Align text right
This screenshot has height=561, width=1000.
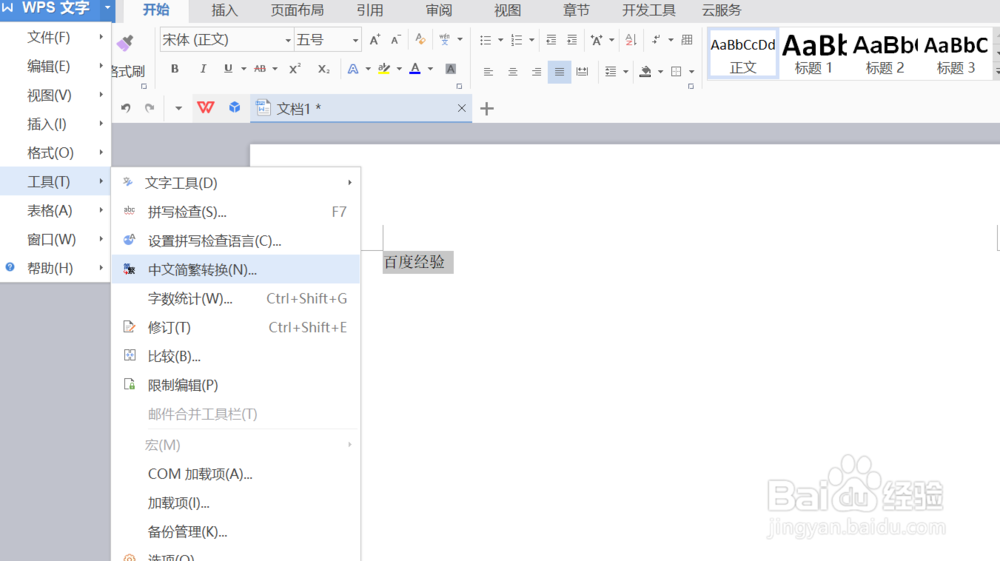click(x=536, y=71)
